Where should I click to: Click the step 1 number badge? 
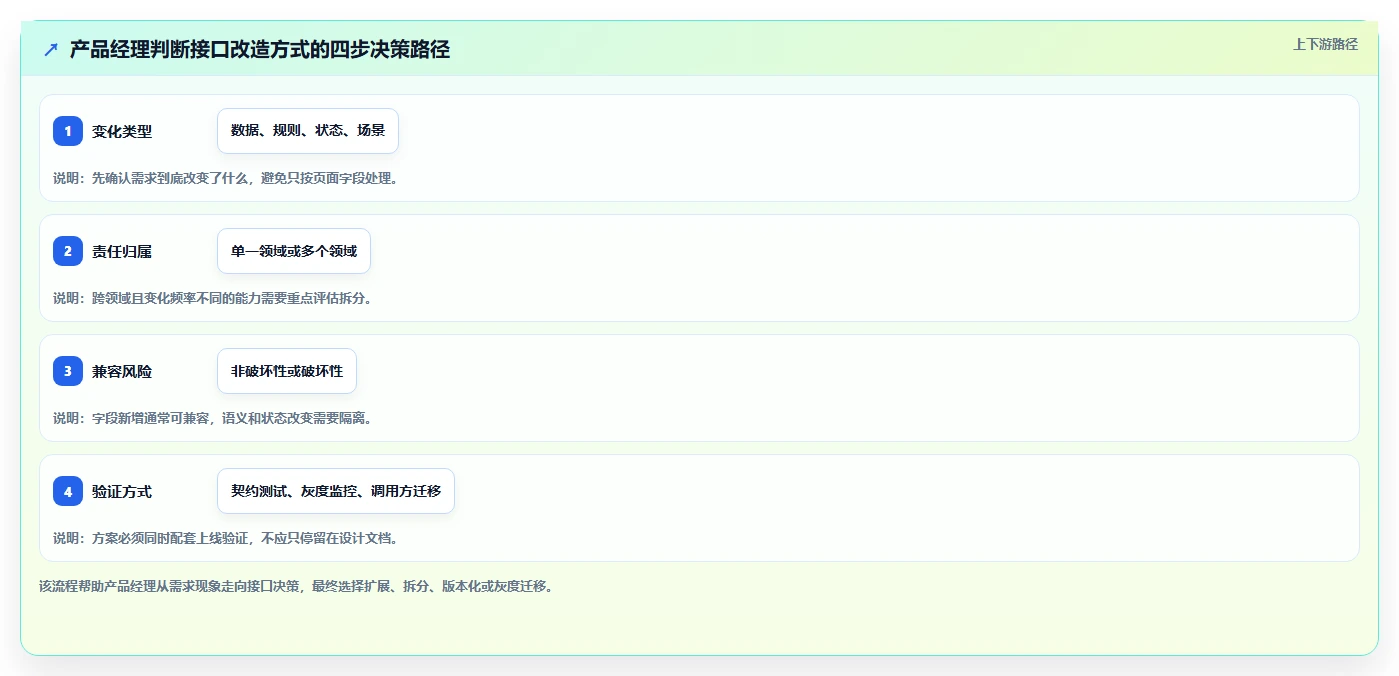point(68,131)
